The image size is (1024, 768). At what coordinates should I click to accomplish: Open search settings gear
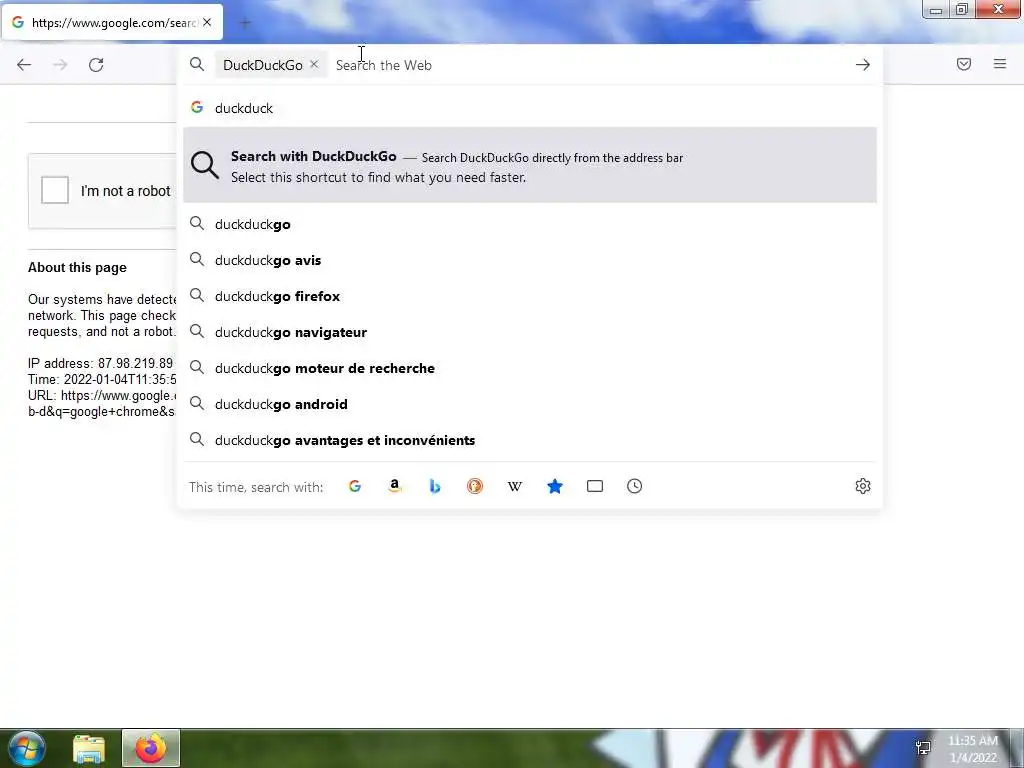coord(863,486)
